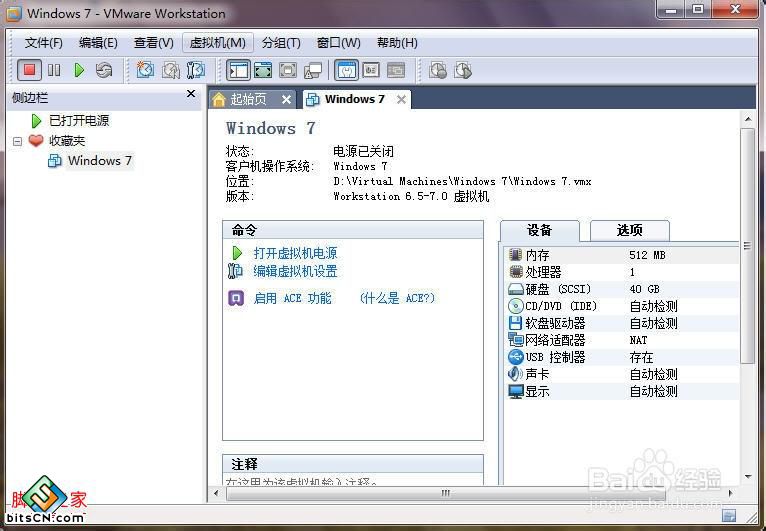Open the 帮助(H) menu
Screen dimensions: 766x531
[397, 43]
